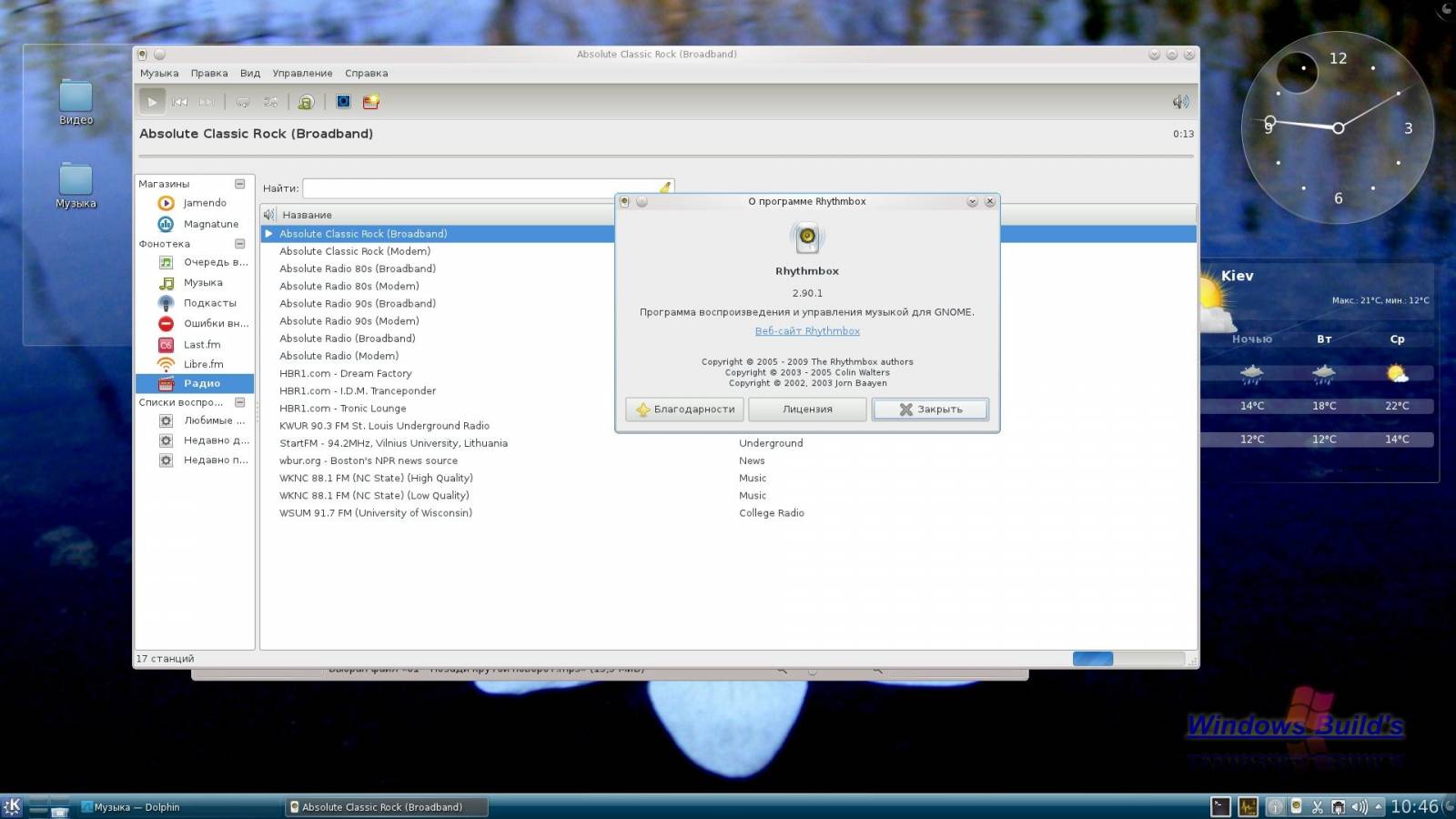Image resolution: width=1456 pixels, height=819 pixels.
Task: Select KWUR 90.3 FM St. Louis station
Action: 384,426
